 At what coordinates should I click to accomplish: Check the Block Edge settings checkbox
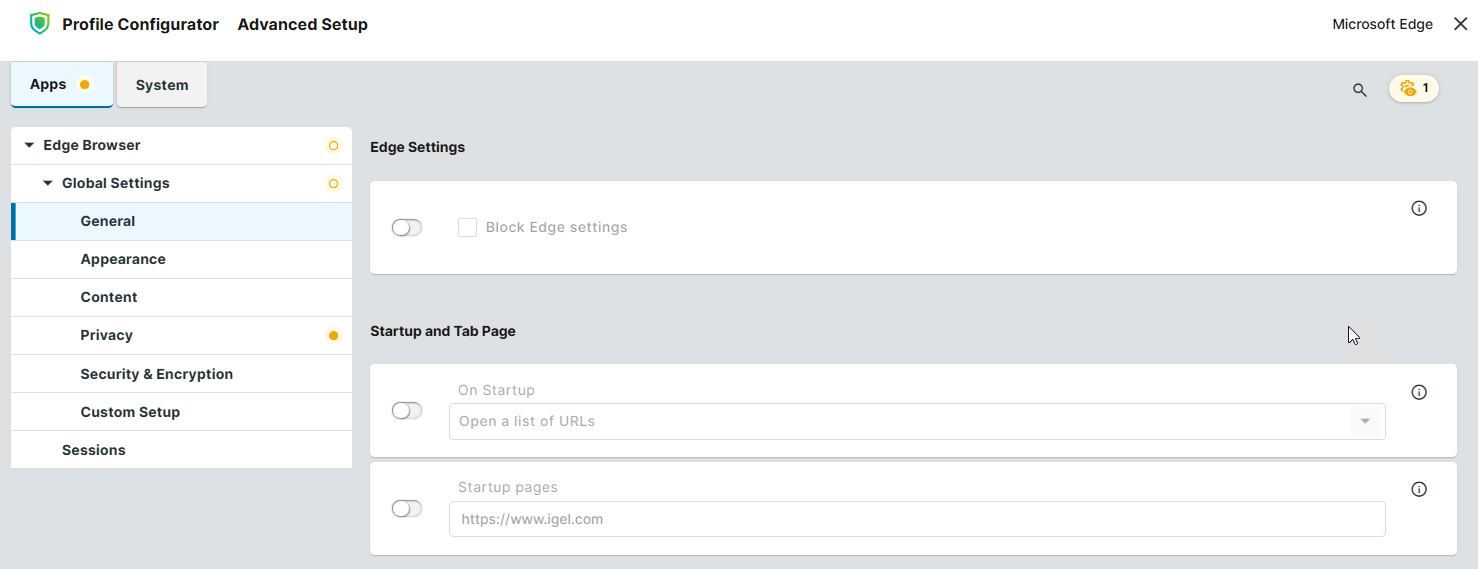pos(467,228)
